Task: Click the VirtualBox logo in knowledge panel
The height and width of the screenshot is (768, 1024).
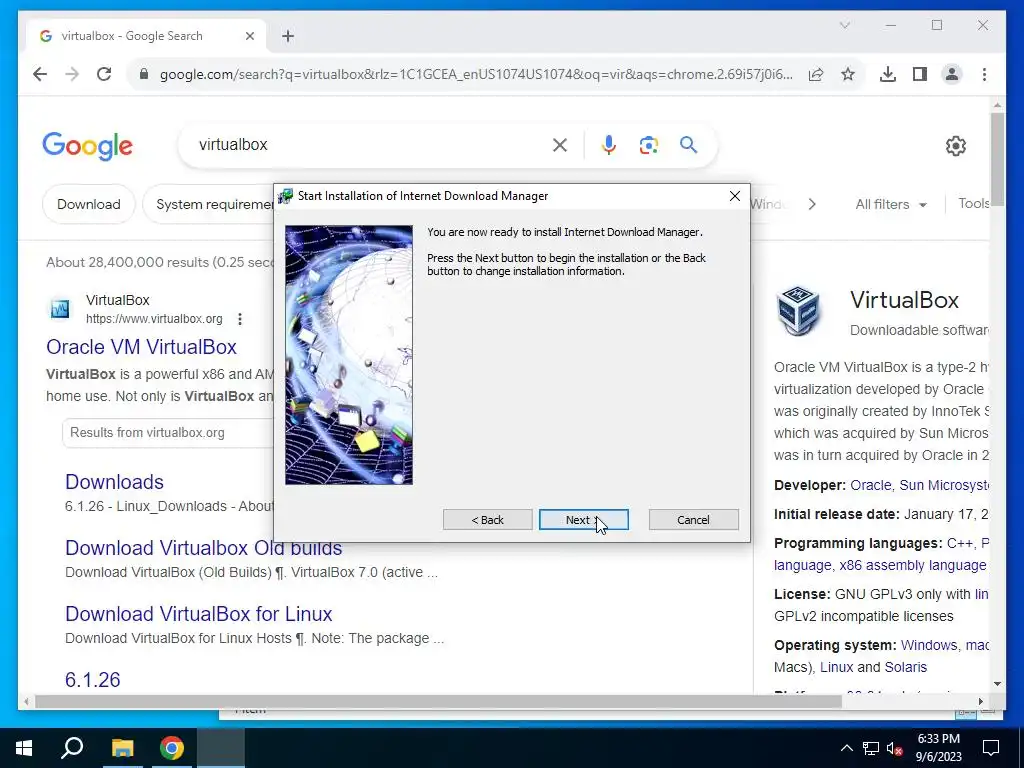Action: (798, 311)
